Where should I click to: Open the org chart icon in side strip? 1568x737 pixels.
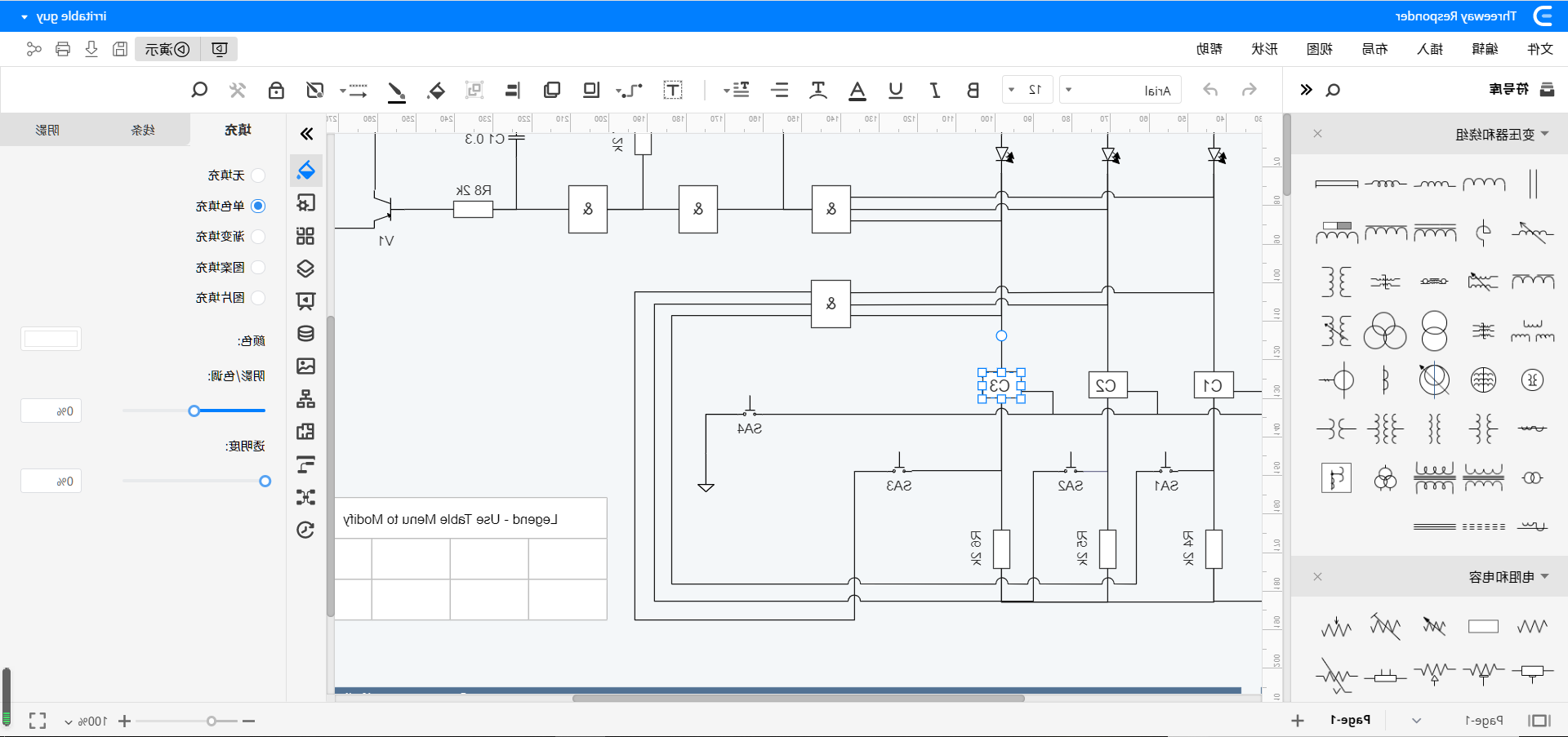(305, 399)
